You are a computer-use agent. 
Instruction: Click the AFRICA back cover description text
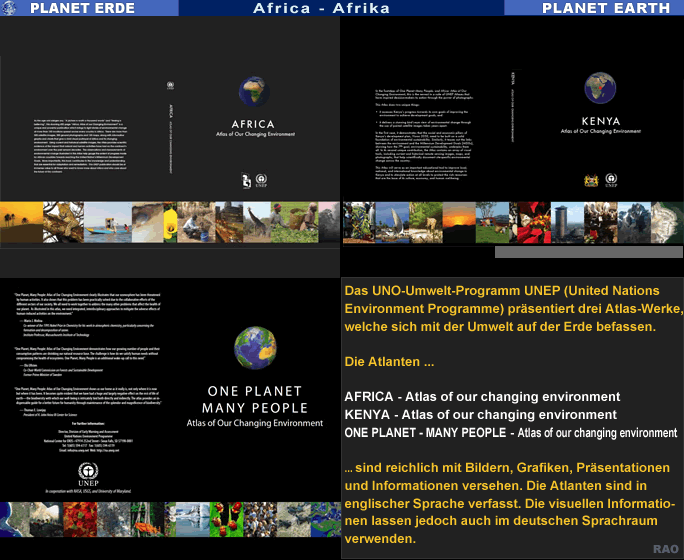coord(81,146)
